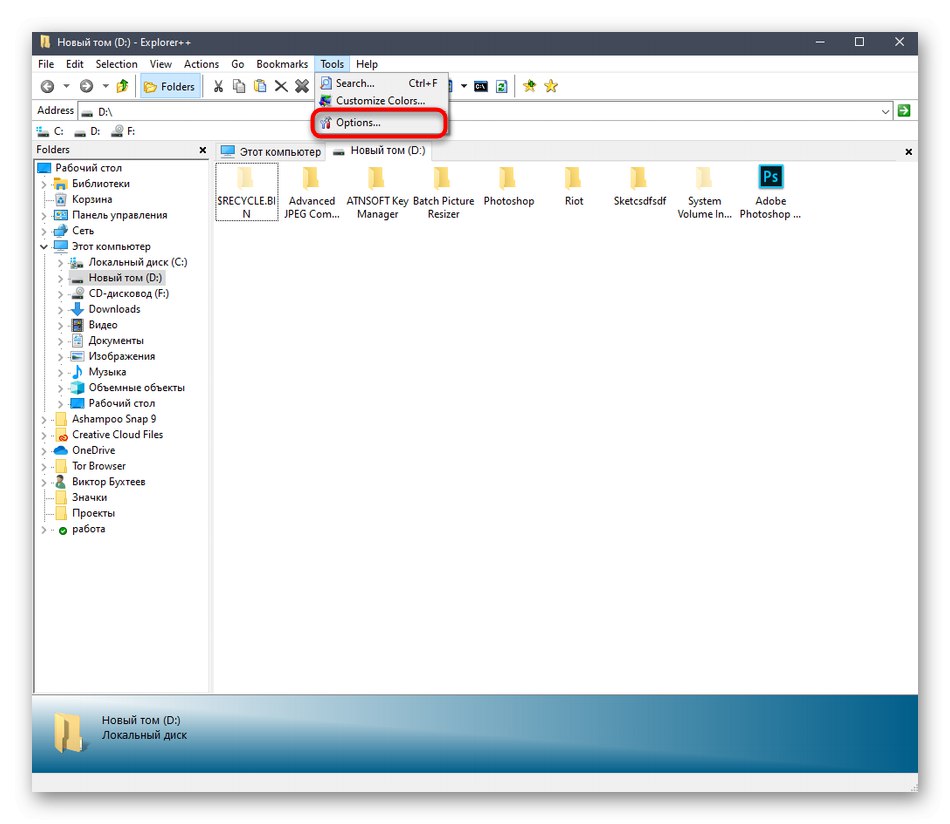Open the Go menu
The height and width of the screenshot is (824, 950).
238,64
